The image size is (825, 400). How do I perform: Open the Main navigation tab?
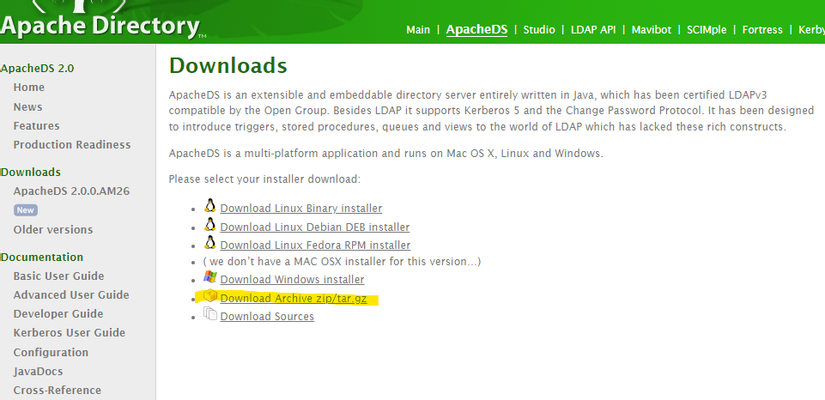pos(418,30)
